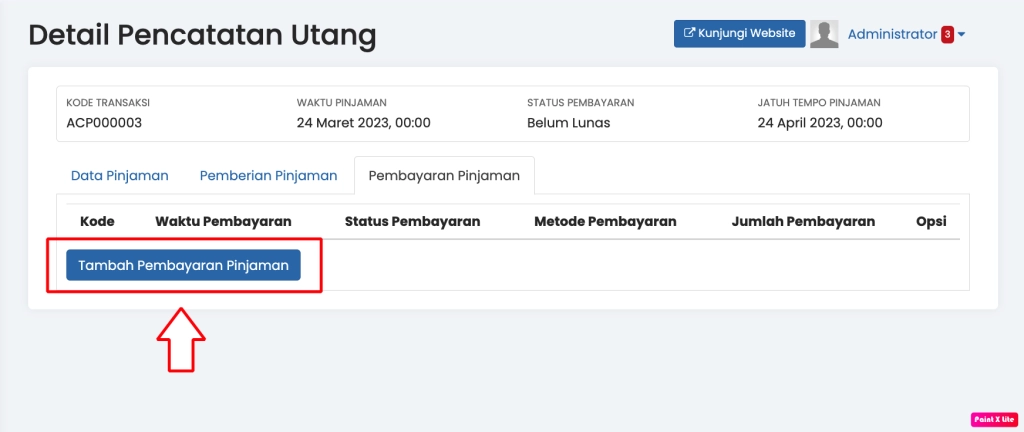Click the Status Pembayaran column header
Viewport: 1024px width, 432px height.
click(412, 221)
